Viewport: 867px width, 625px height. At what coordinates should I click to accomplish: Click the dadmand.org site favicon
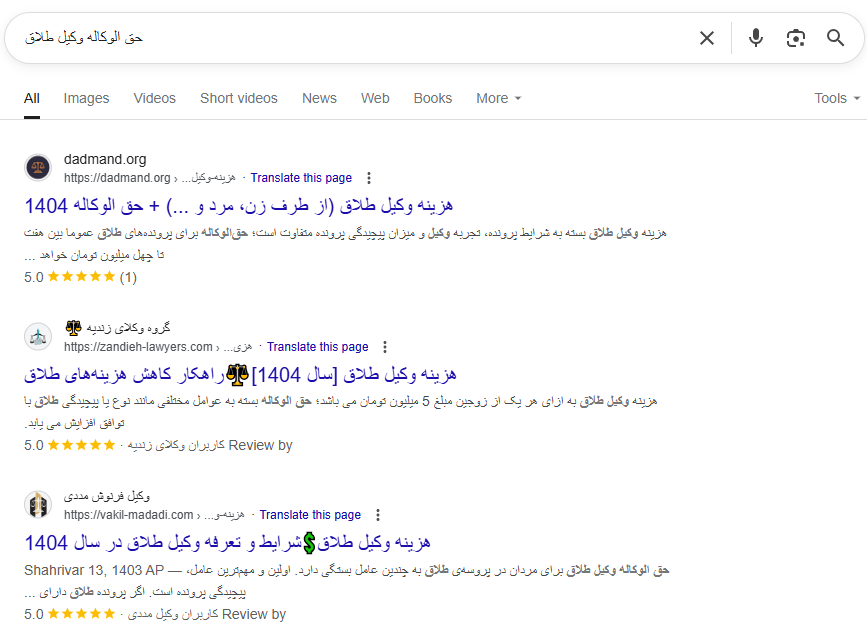tap(38, 168)
